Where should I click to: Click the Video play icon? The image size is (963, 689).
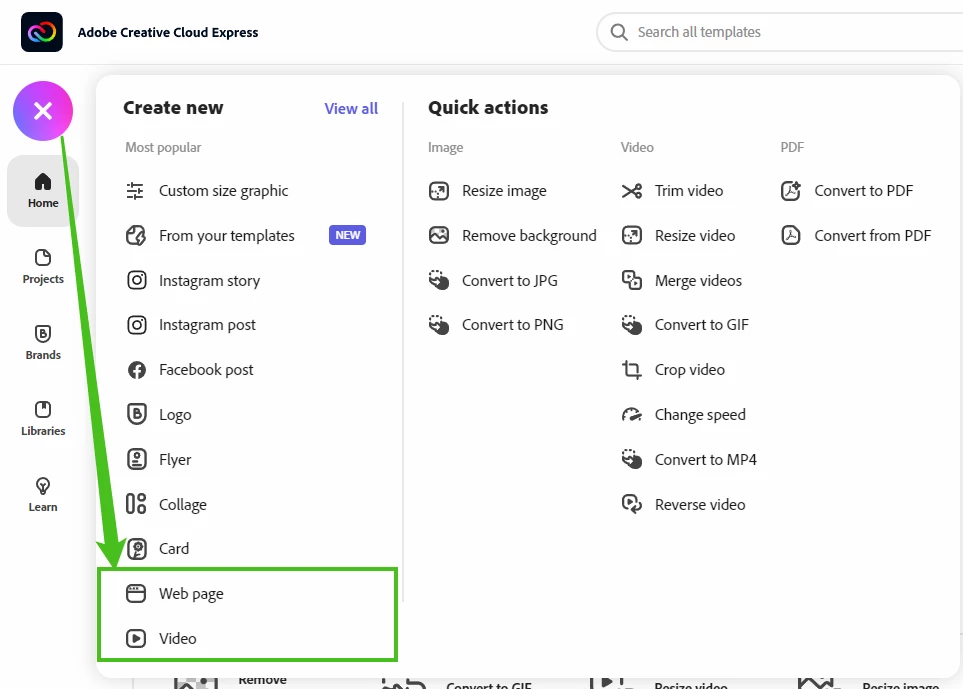pos(136,639)
